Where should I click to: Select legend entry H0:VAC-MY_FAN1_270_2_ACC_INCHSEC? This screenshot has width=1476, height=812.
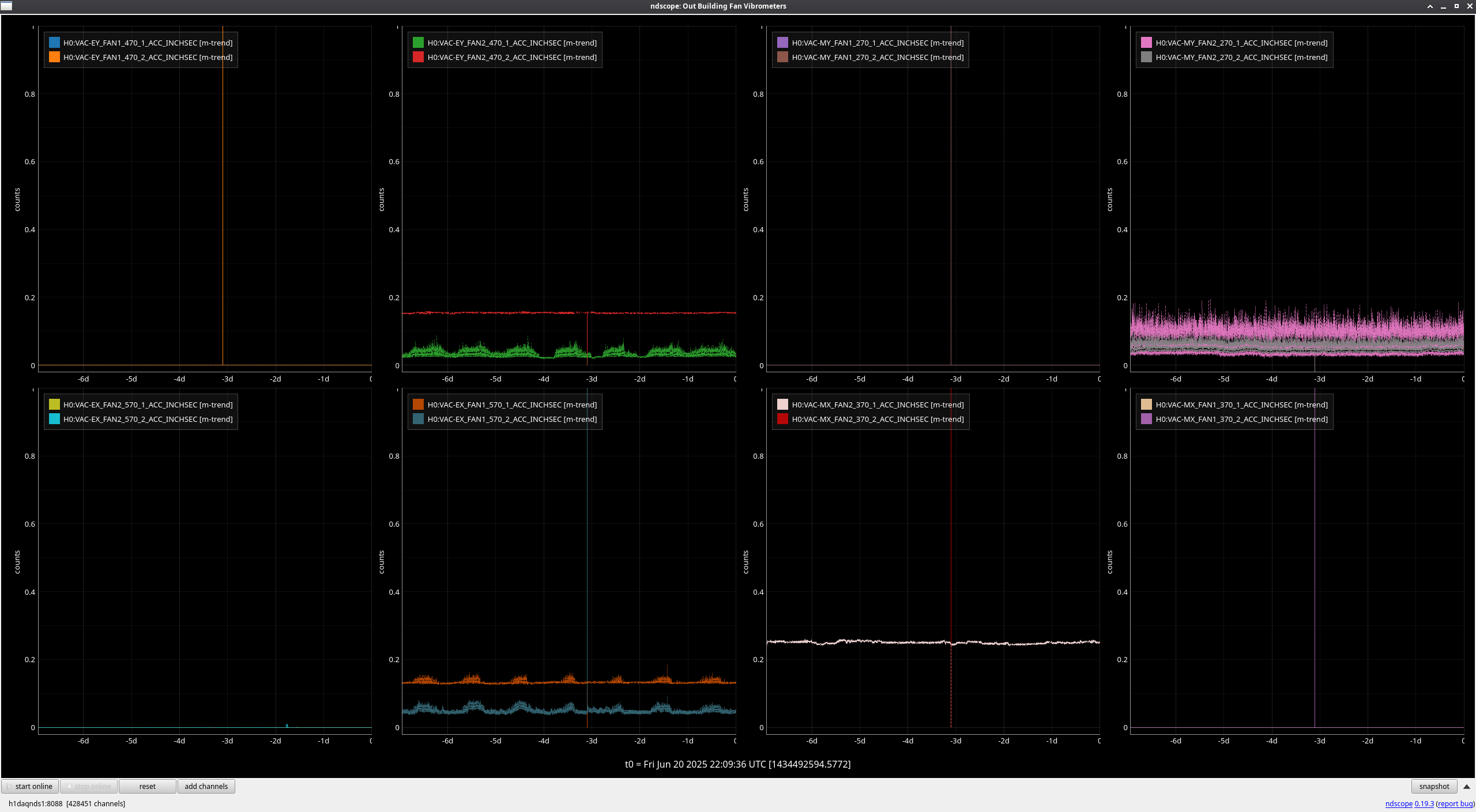pos(878,57)
